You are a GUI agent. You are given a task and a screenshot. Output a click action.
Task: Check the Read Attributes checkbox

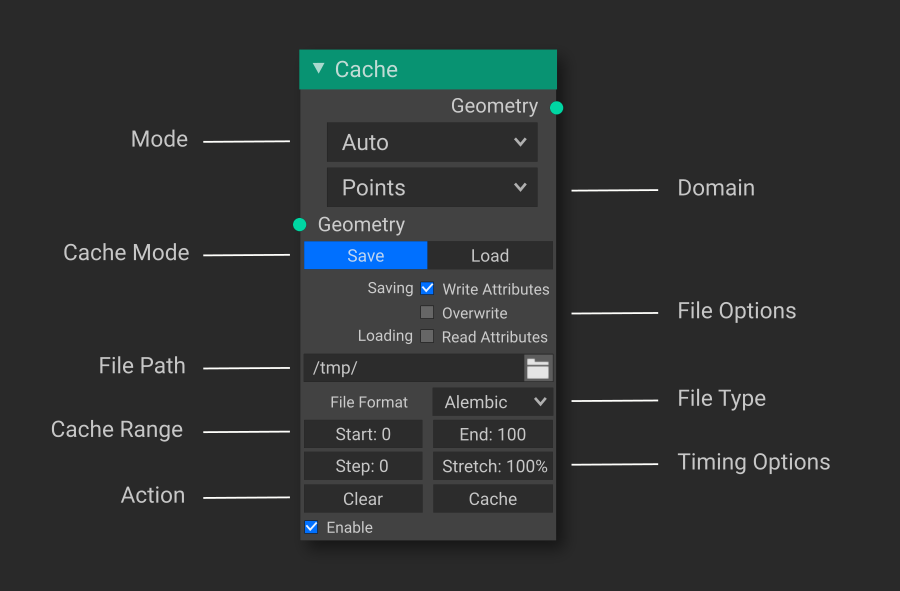point(427,336)
